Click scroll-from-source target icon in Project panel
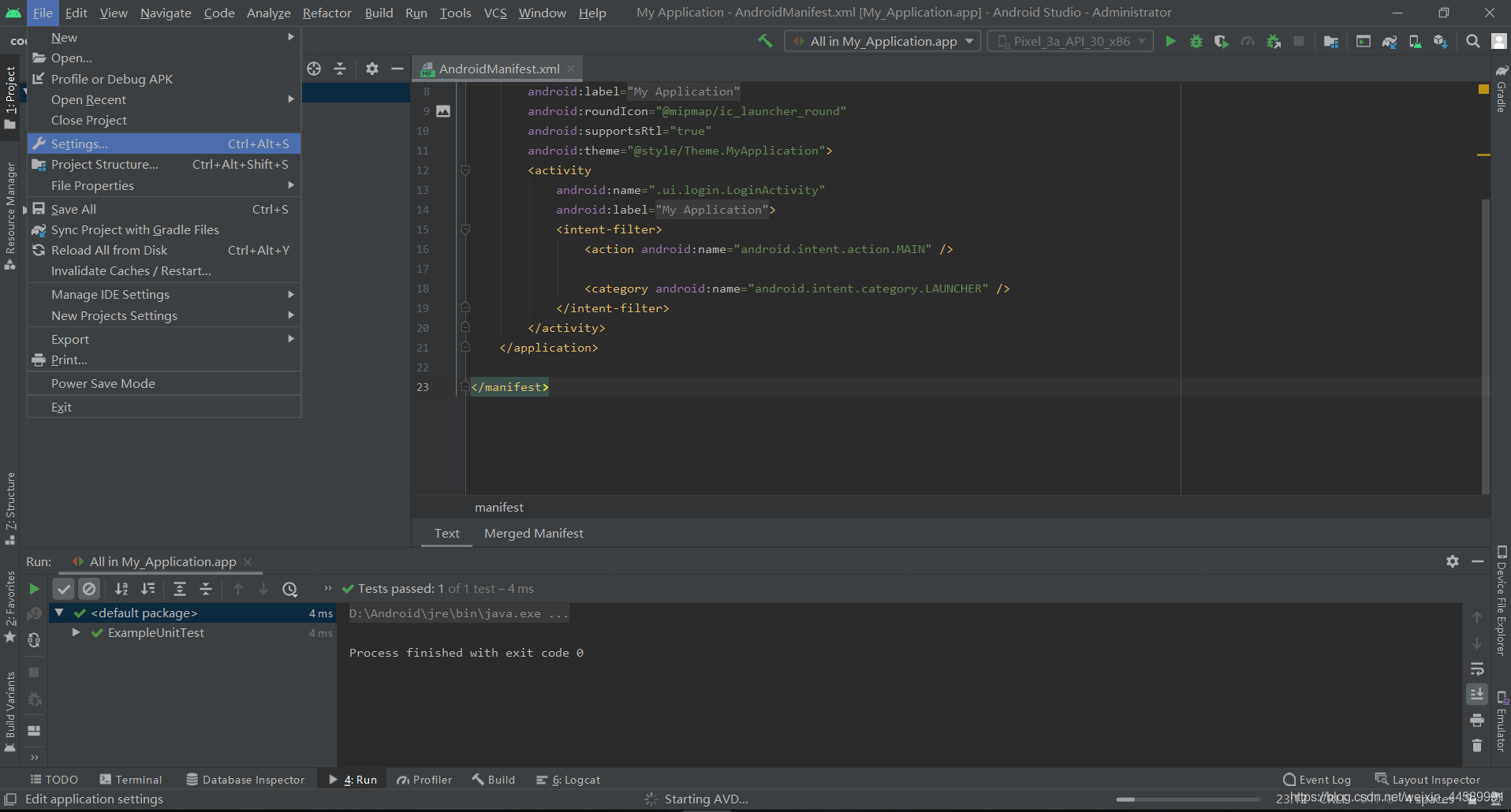 314,69
